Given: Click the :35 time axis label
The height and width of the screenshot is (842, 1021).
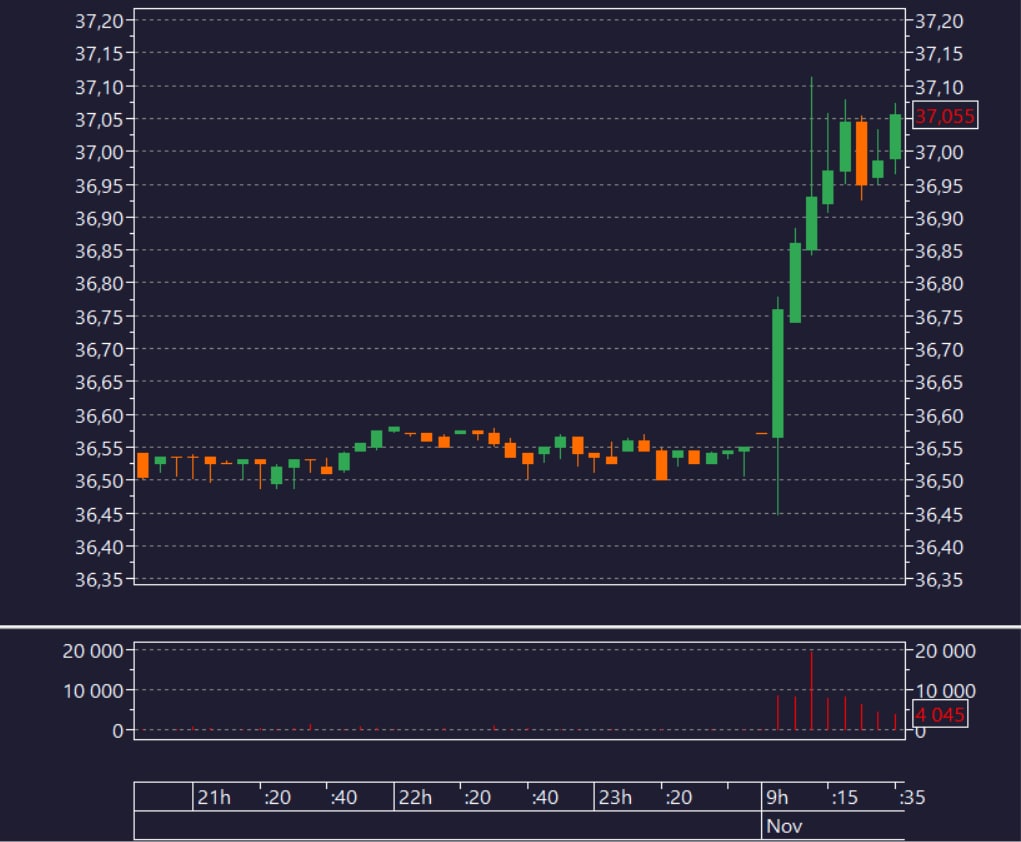Looking at the screenshot, I should click(912, 797).
